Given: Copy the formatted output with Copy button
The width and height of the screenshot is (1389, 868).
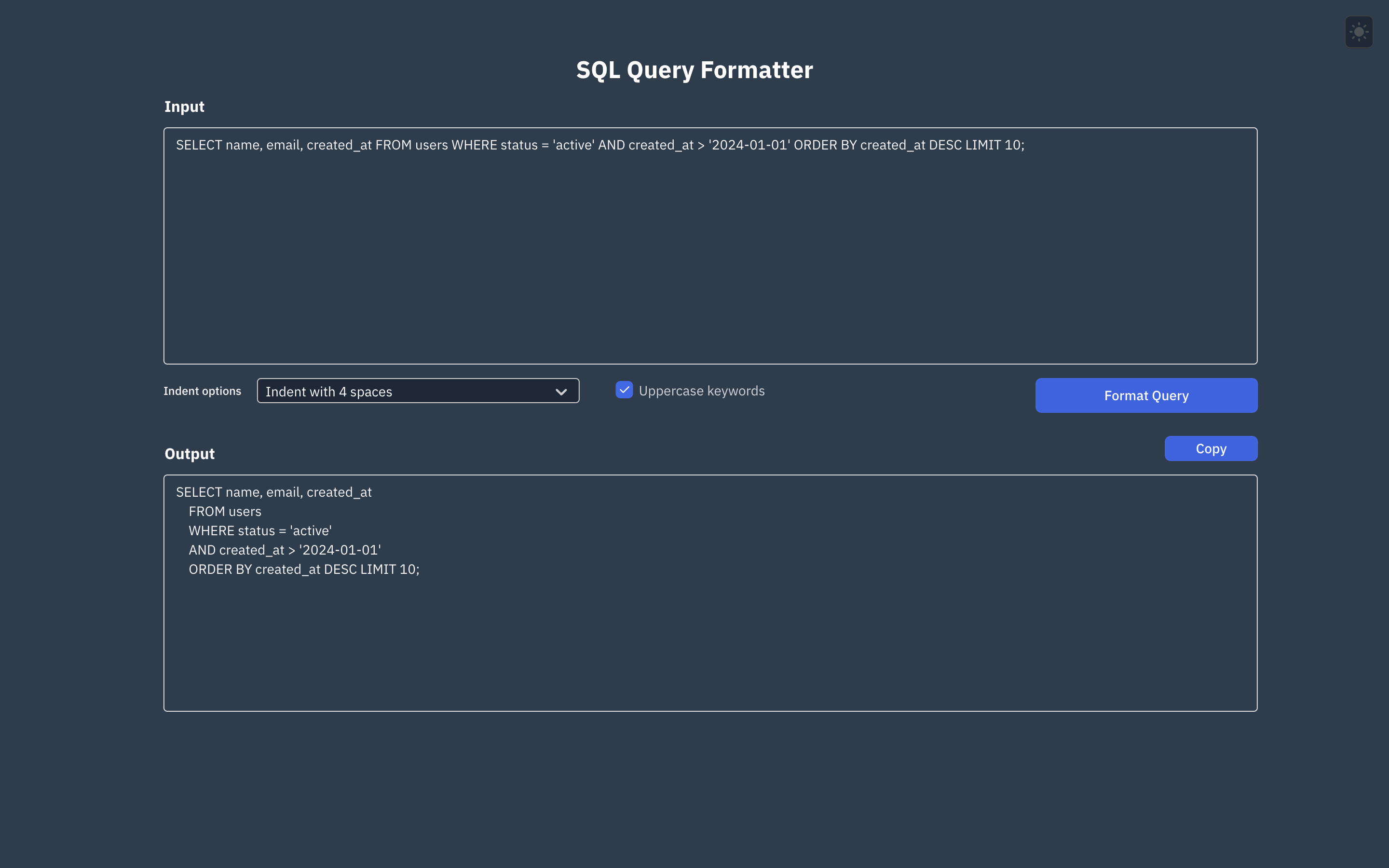Looking at the screenshot, I should 1211,448.
